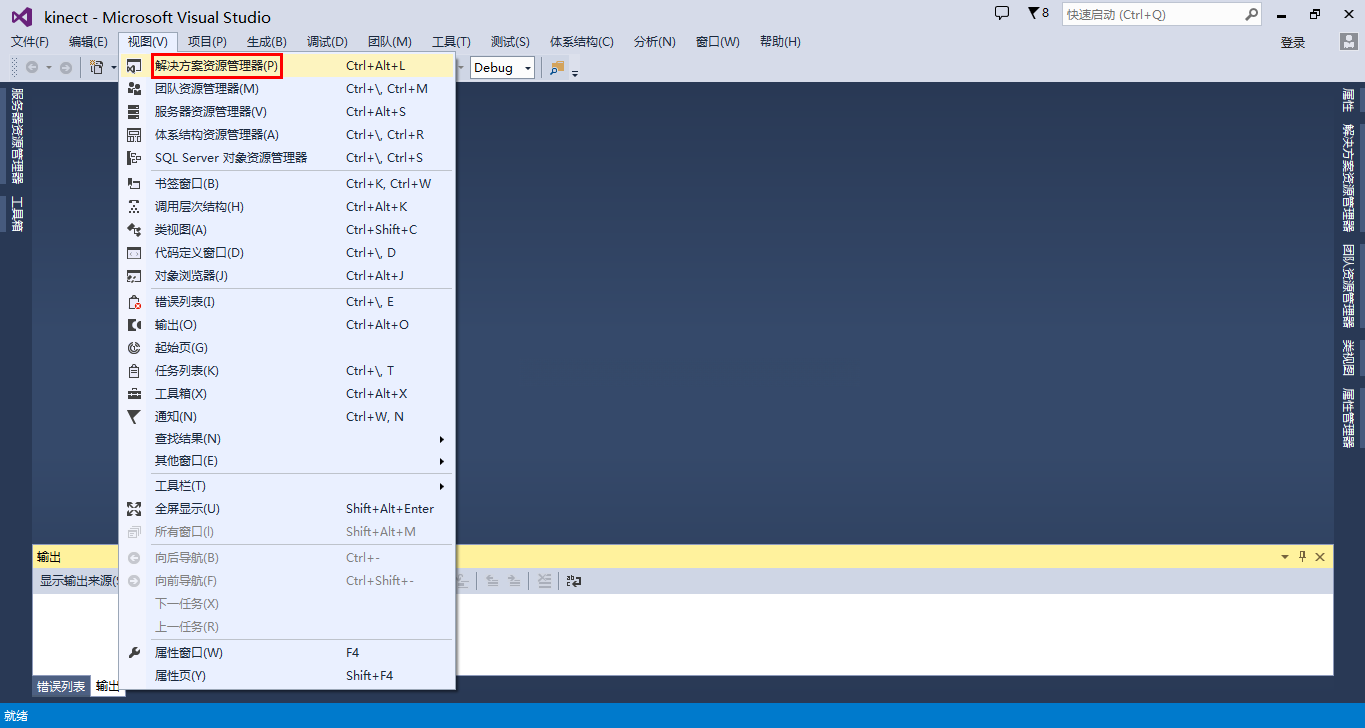The height and width of the screenshot is (728, 1365).
Task: Click the 就绪 status bar text
Action: 16,716
